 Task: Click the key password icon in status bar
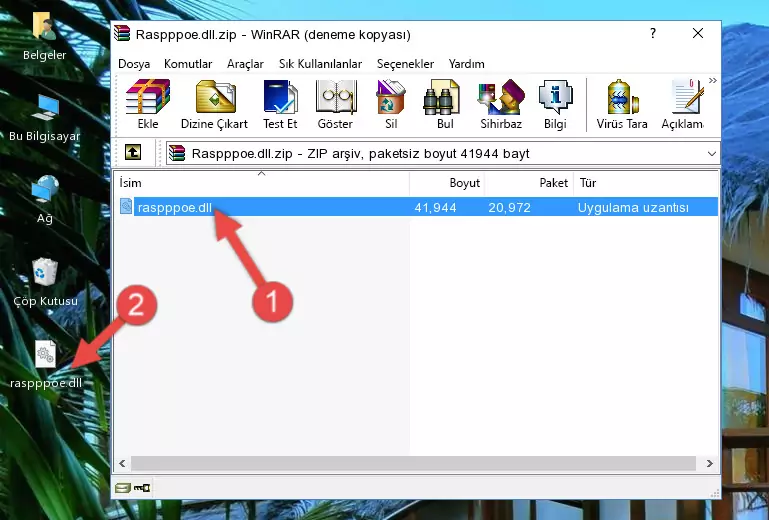pos(142,488)
